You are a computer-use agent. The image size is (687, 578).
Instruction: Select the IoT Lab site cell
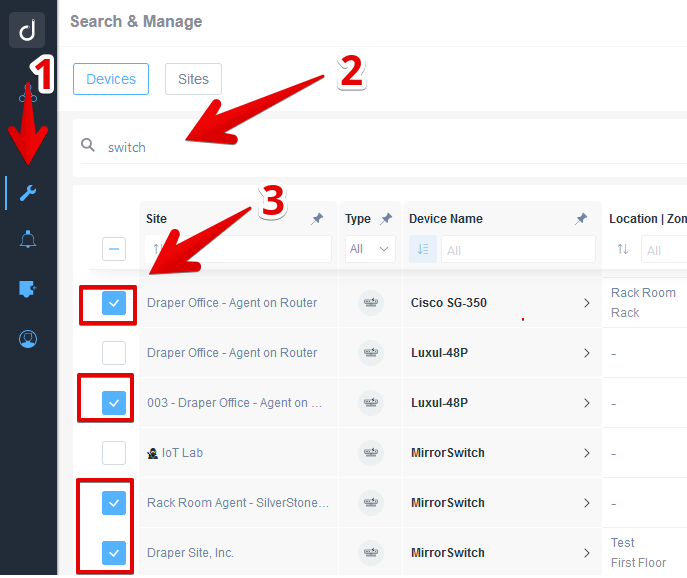tap(239, 453)
